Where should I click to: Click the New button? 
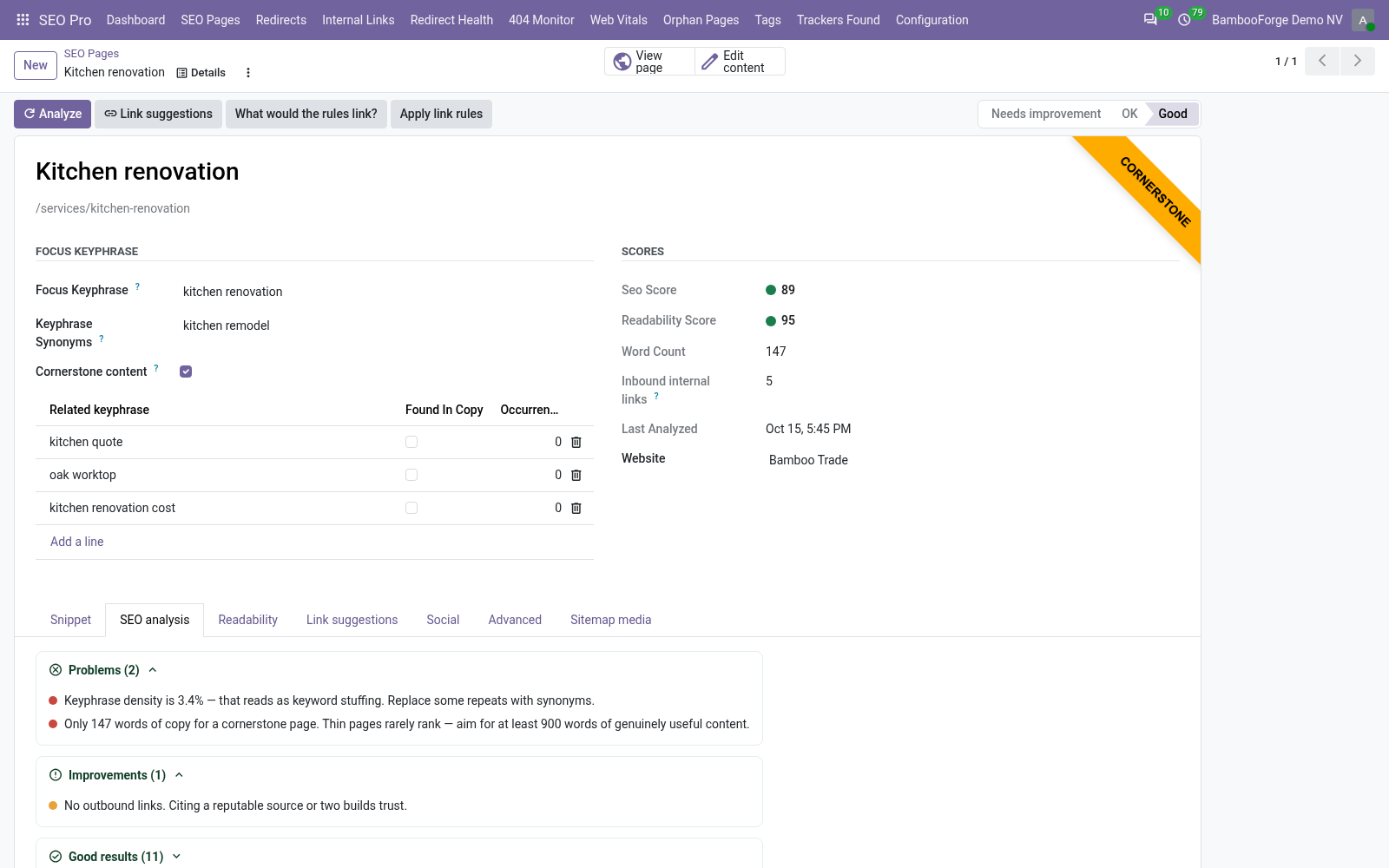(x=36, y=65)
